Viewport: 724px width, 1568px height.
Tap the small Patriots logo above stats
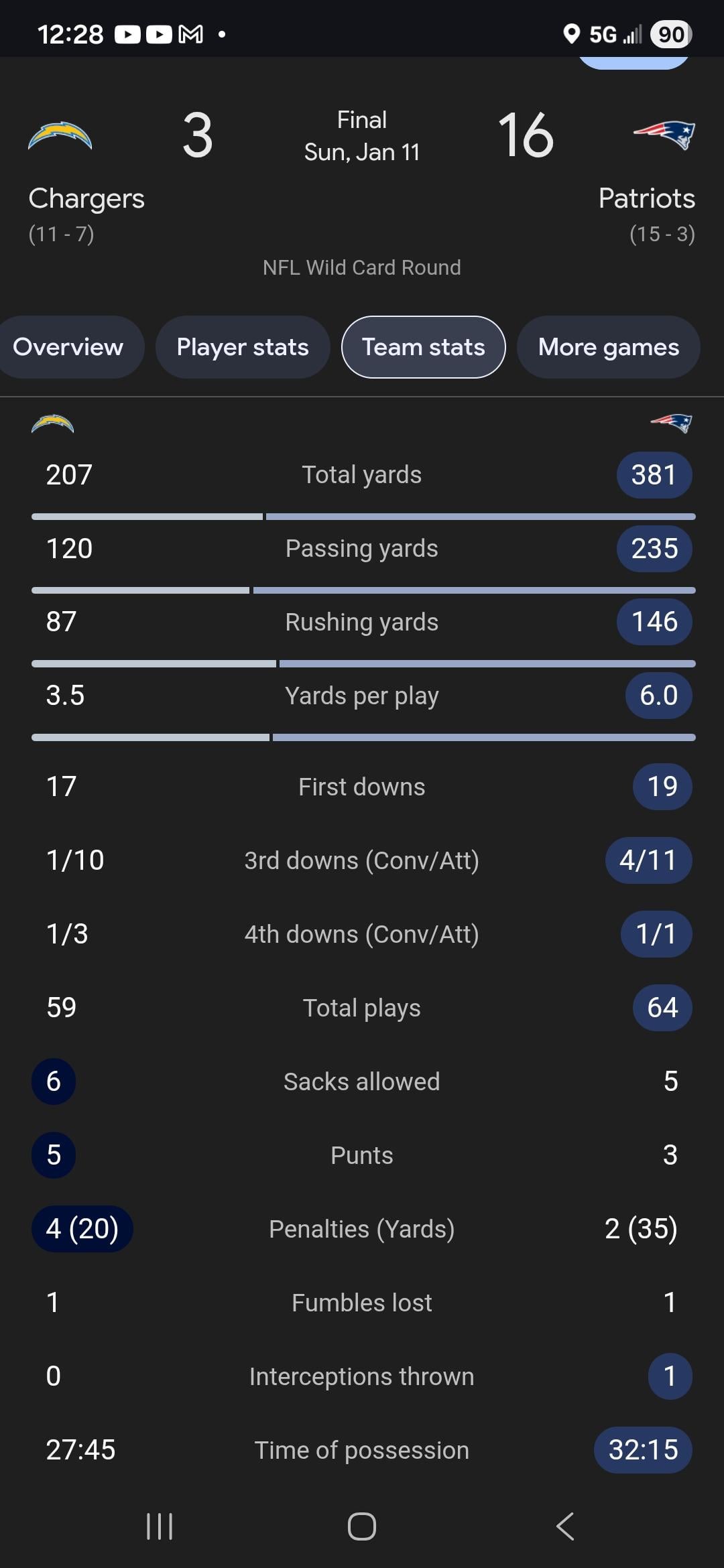click(x=671, y=423)
